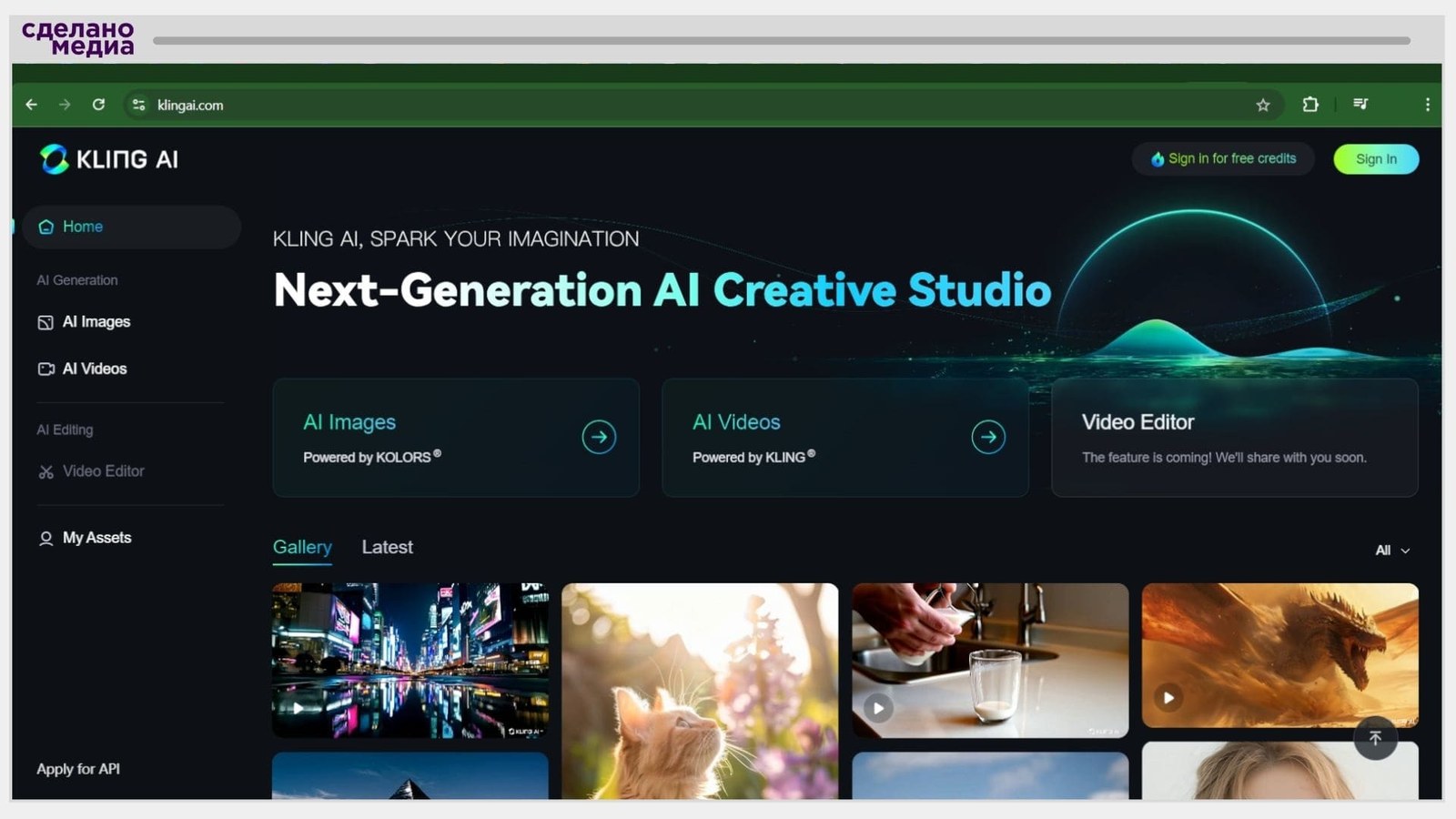Open the browser extensions puzzle icon
This screenshot has width=1456, height=819.
[1310, 104]
